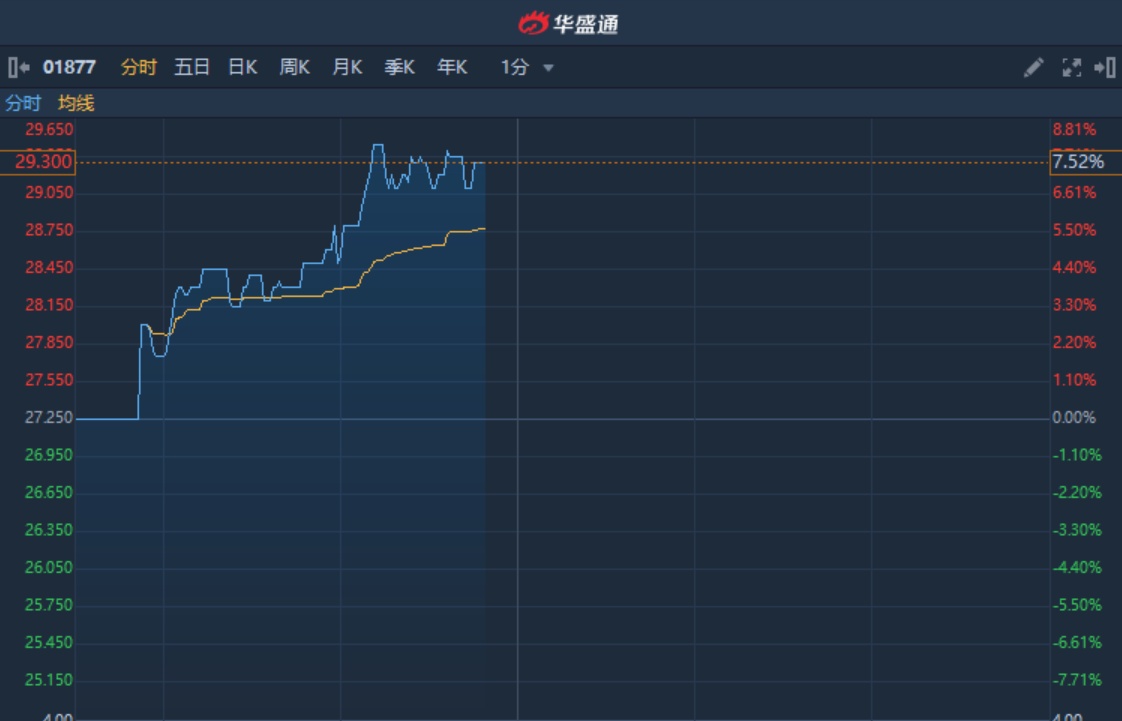The width and height of the screenshot is (1122, 721).
Task: Click the collapse-right panel icon
Action: (1105, 68)
